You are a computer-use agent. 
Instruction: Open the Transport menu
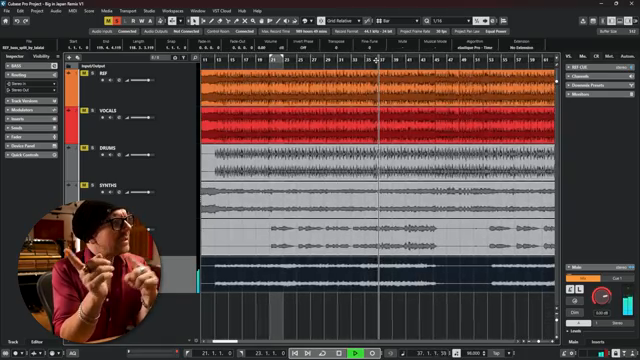point(128,11)
